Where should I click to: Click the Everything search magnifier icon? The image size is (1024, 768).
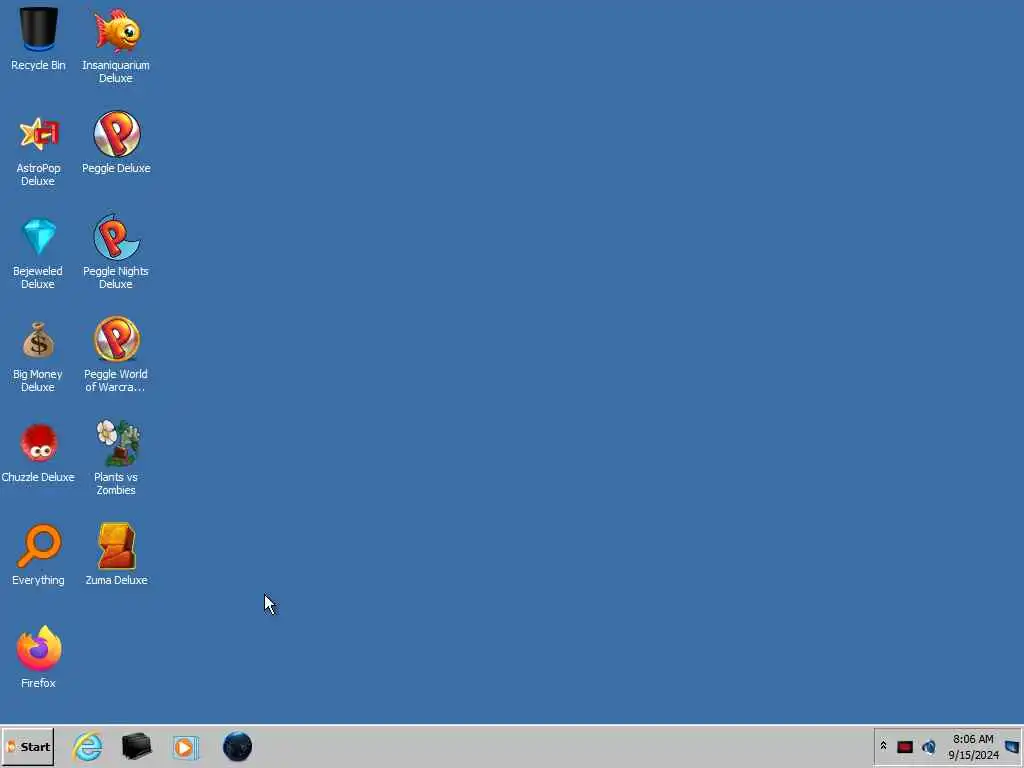(39, 546)
